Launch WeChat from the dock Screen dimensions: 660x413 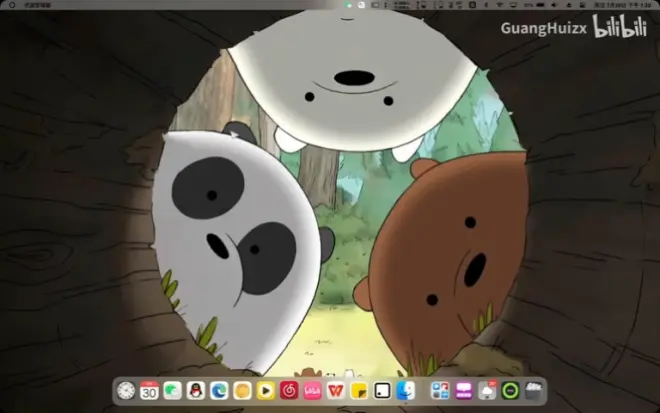172,390
